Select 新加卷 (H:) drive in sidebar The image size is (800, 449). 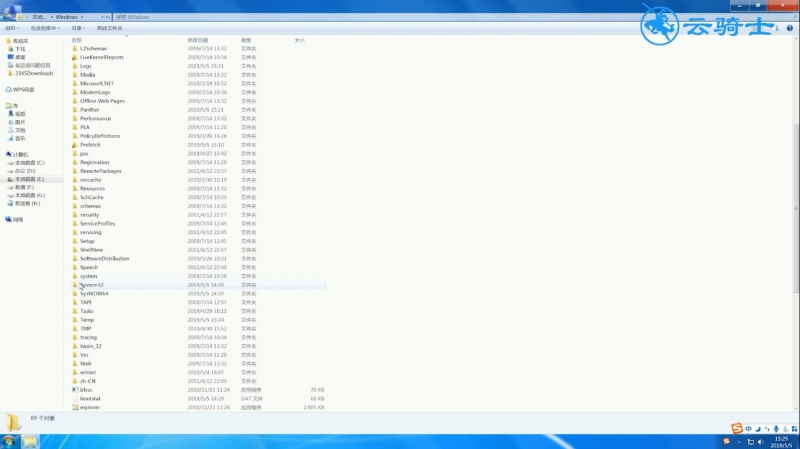point(24,203)
